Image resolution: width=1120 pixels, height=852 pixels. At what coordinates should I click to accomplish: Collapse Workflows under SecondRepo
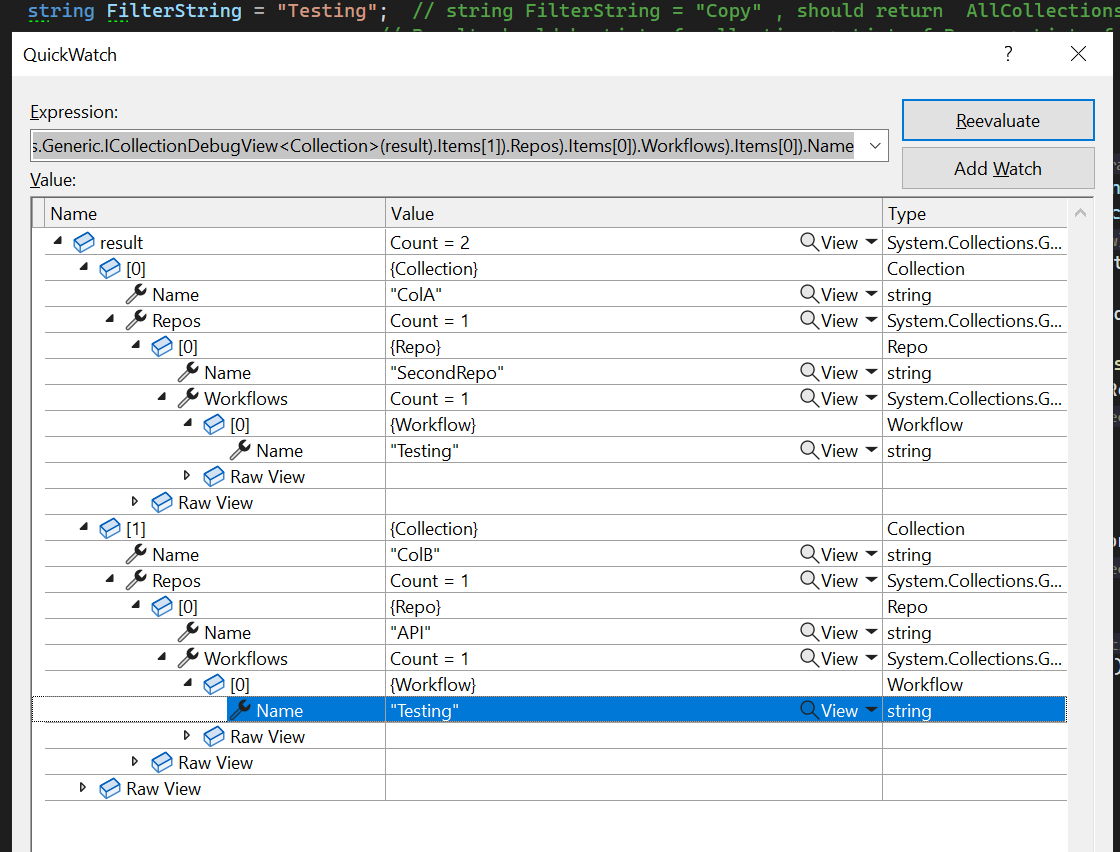[x=162, y=397]
